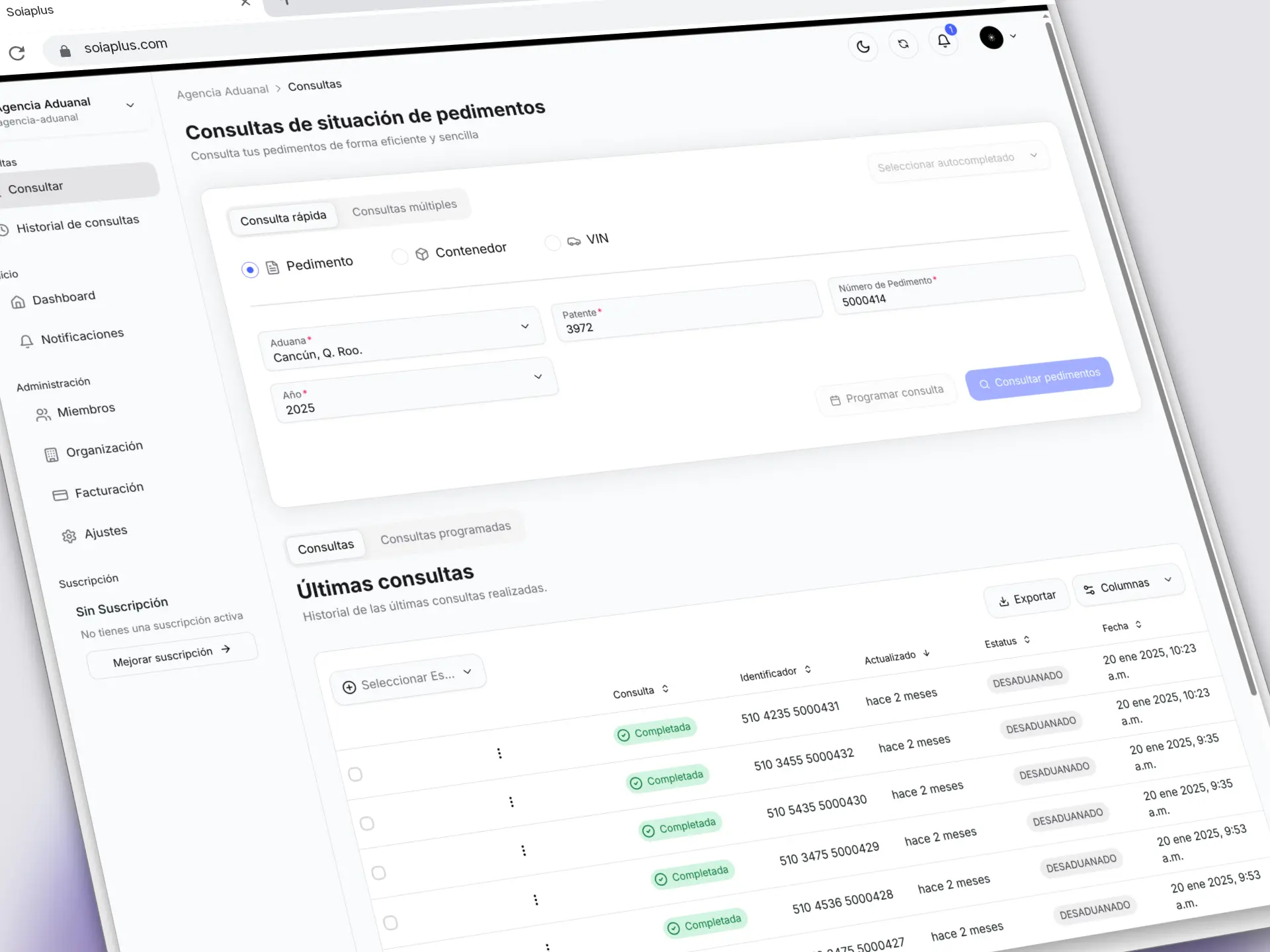Open the Seleccionar Es... filter dropdown
Screen dimensions: 1270x952
tap(408, 680)
